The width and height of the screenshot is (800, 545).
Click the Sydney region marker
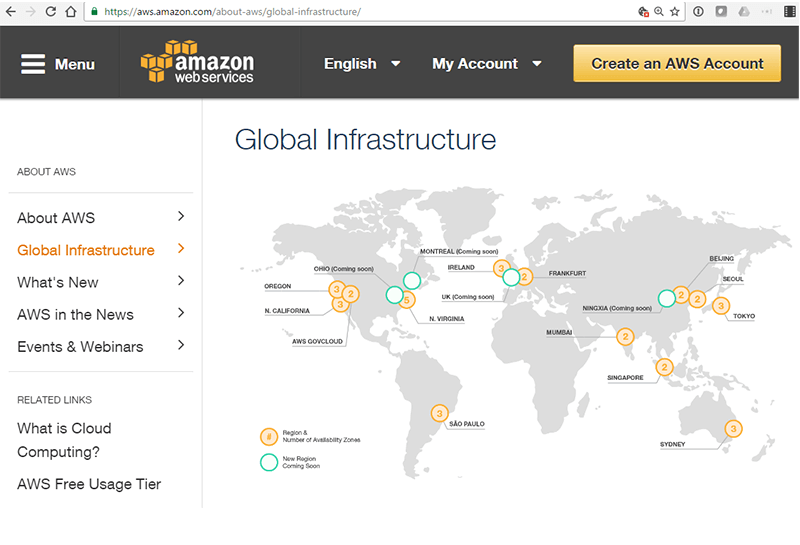[x=733, y=429]
